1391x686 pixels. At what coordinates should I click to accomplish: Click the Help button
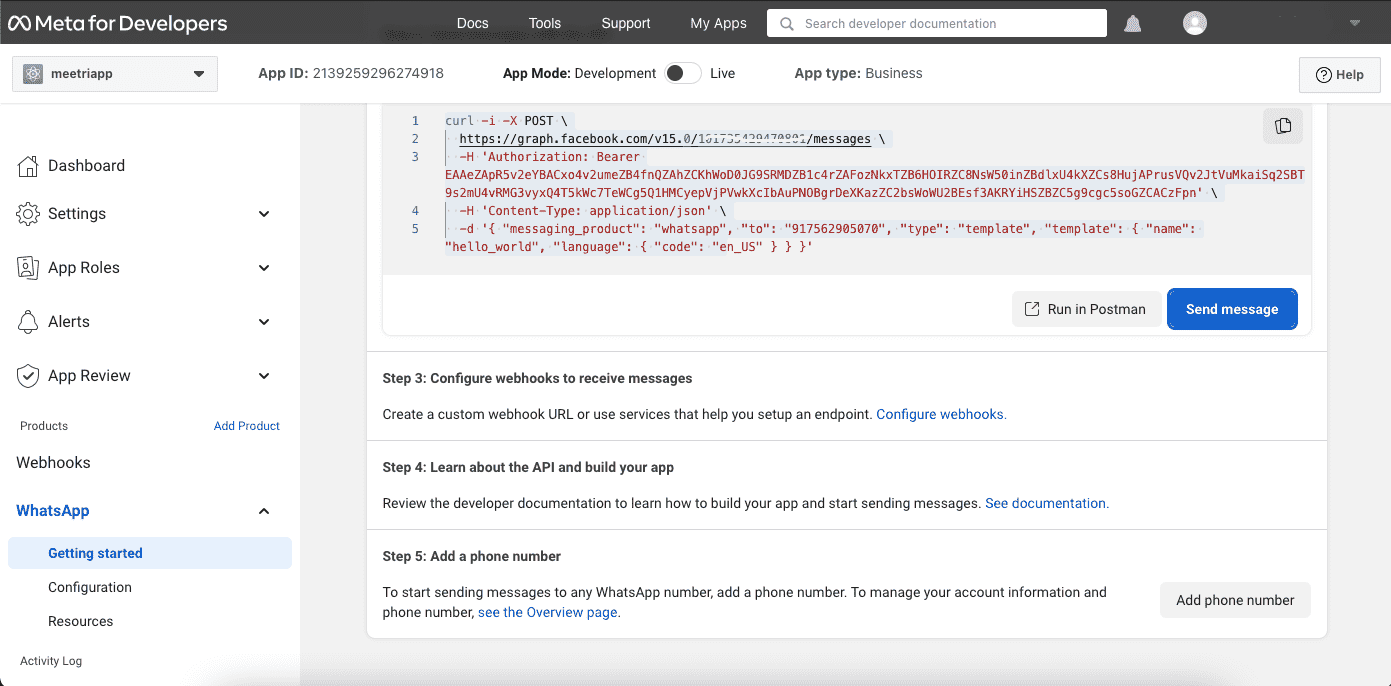1340,75
